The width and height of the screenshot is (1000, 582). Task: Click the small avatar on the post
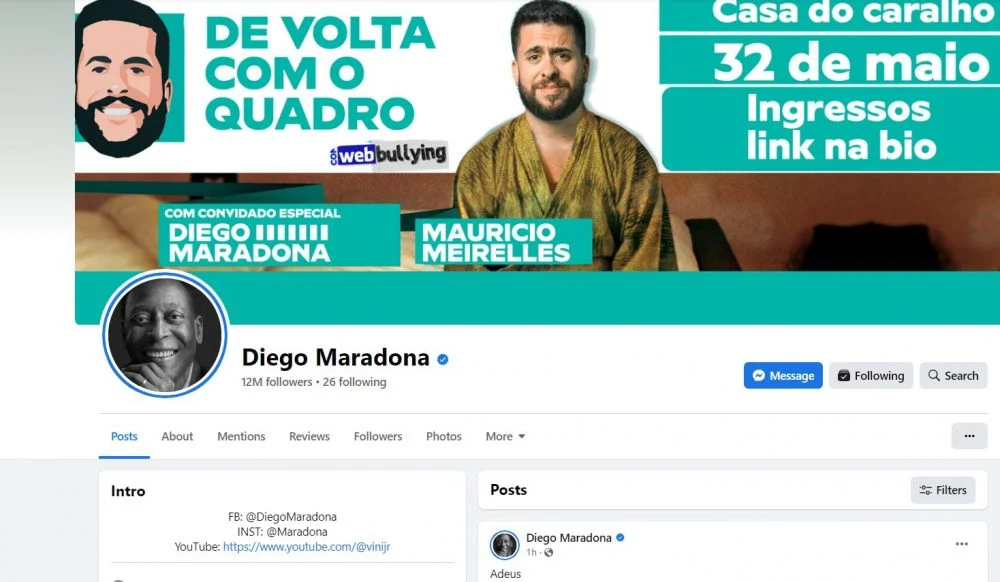[504, 545]
